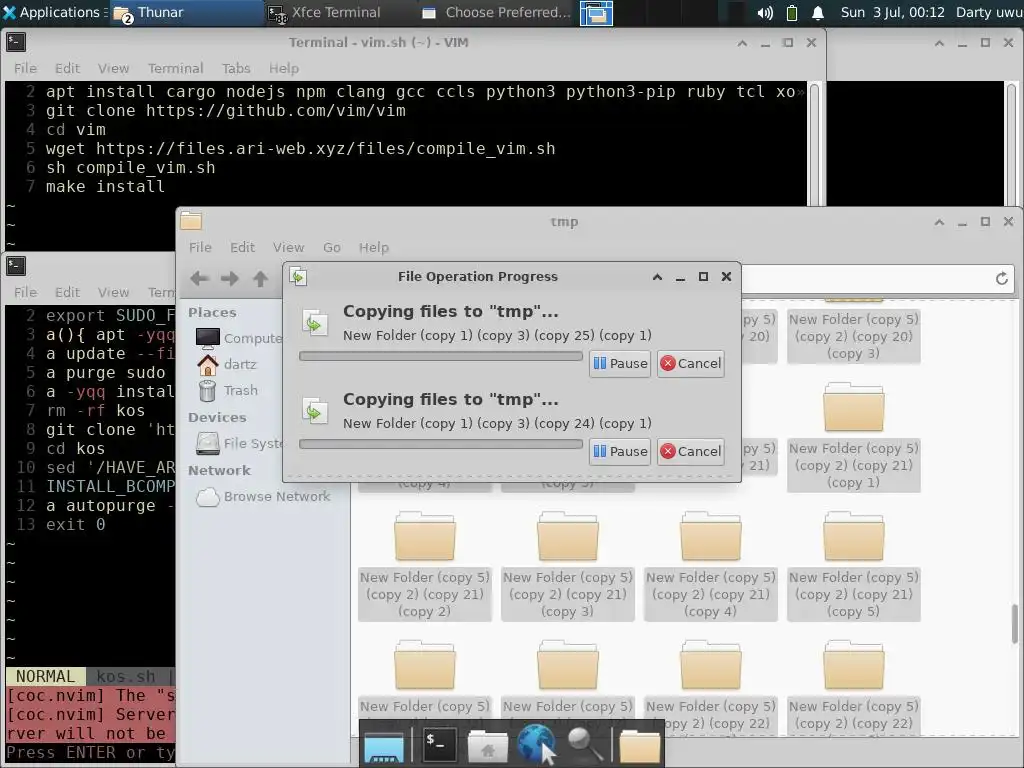
Task: Open the File menu in the VIM terminal
Action: (x=25, y=68)
